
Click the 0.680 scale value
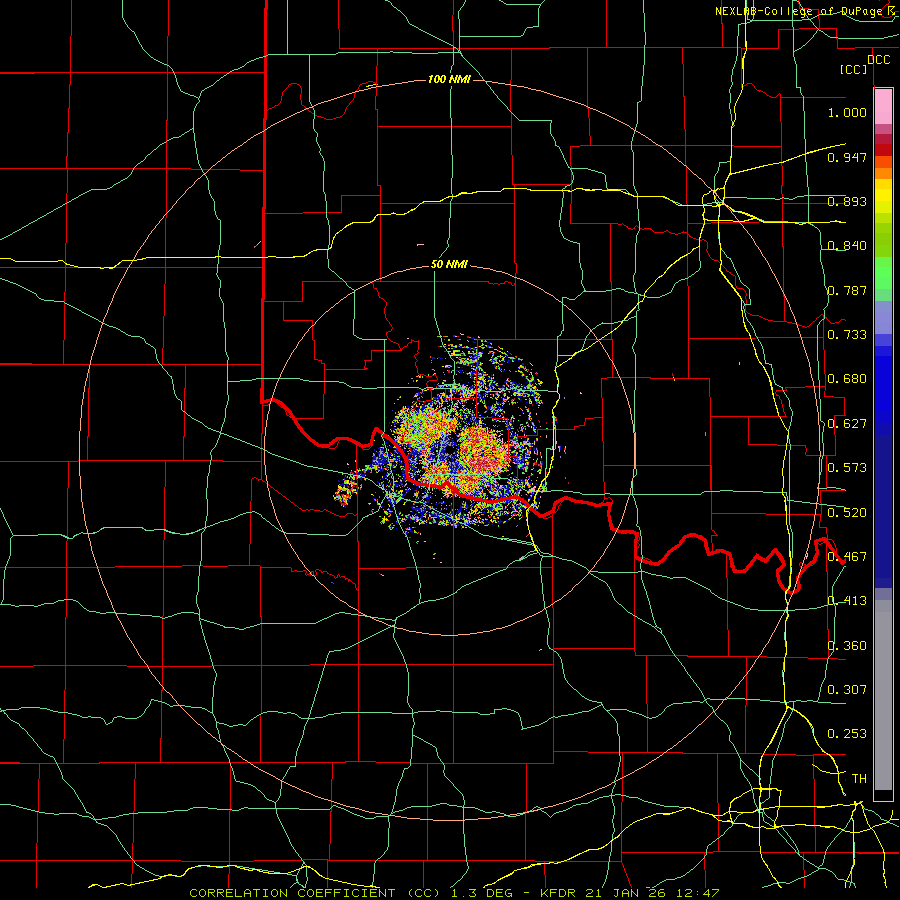point(847,379)
